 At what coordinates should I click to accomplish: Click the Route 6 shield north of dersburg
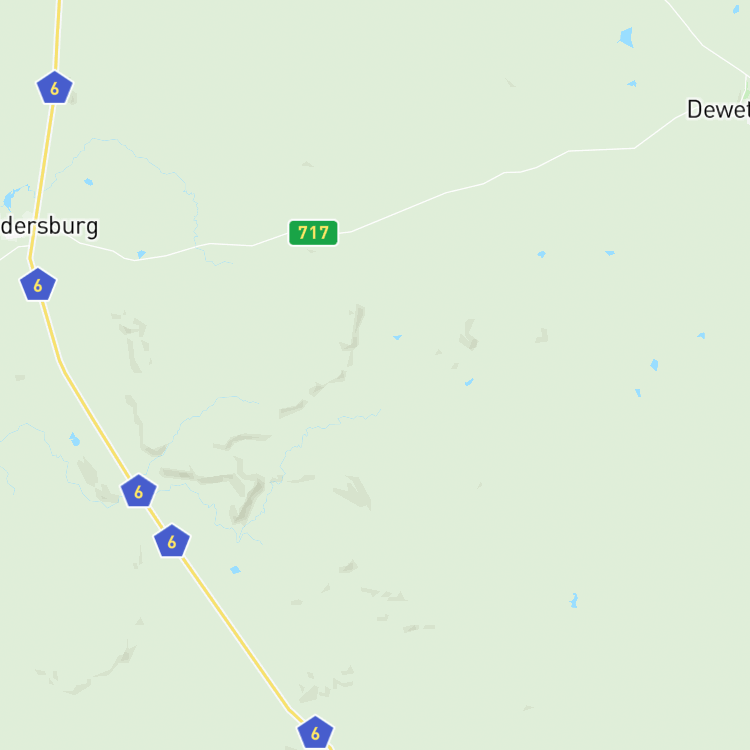pos(55,88)
